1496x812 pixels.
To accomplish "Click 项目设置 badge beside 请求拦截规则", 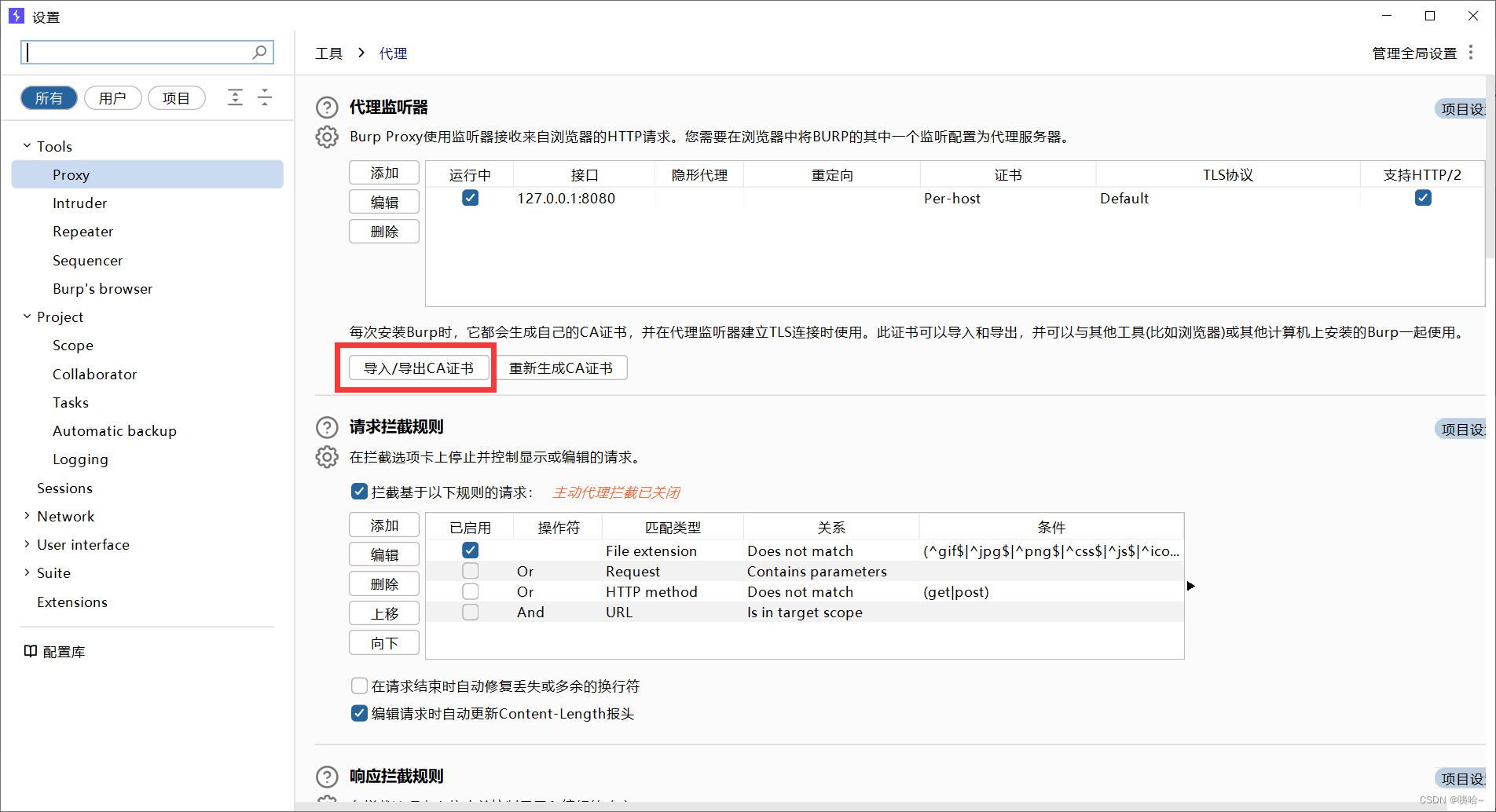I will tap(1461, 430).
